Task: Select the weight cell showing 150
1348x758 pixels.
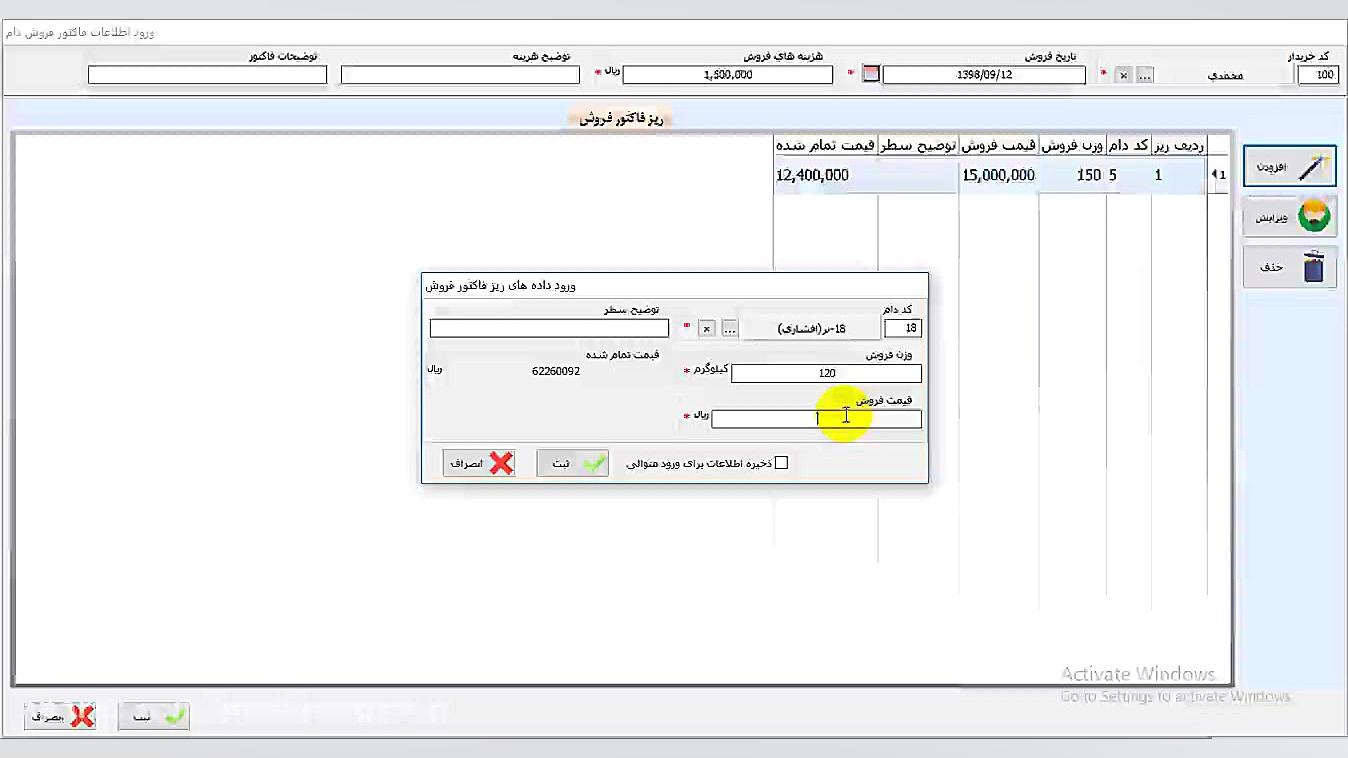Action: [x=1072, y=175]
